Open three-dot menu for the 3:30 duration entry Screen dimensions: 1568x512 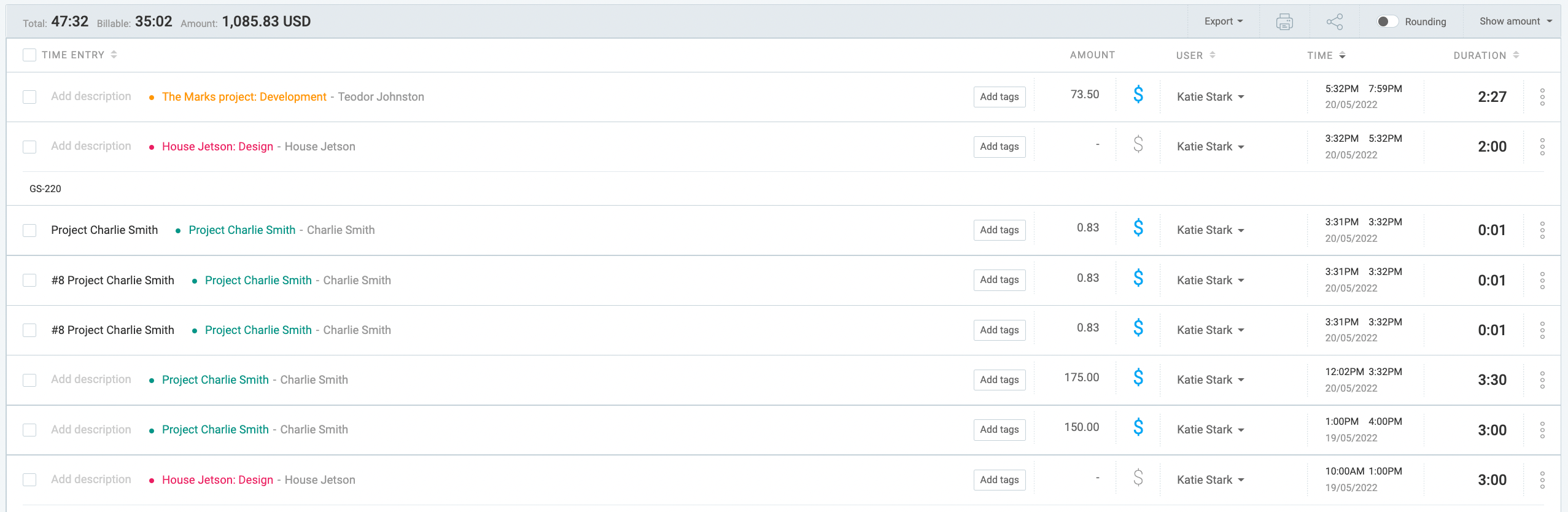tap(1542, 380)
